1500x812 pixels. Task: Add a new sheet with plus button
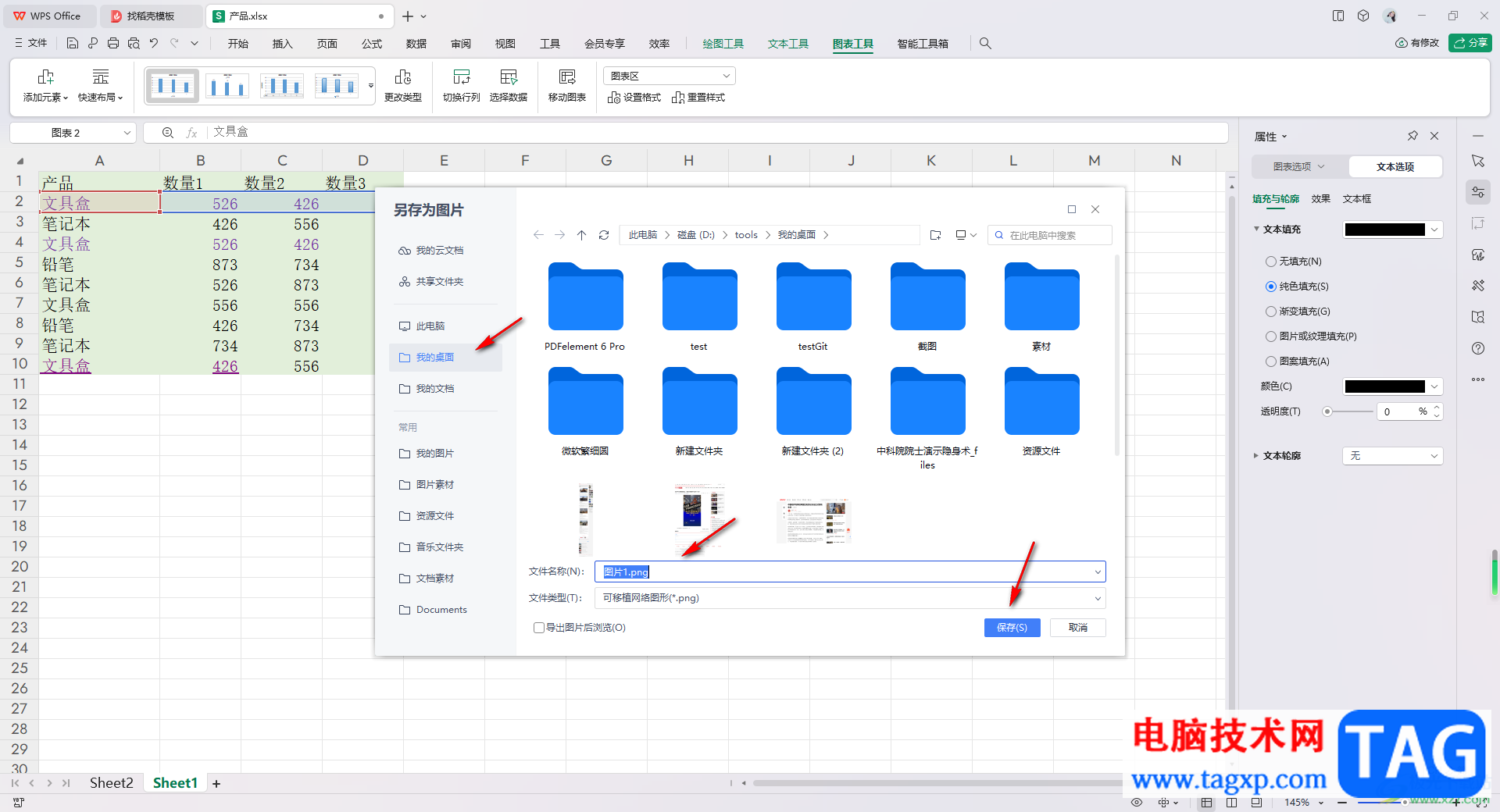[x=216, y=783]
